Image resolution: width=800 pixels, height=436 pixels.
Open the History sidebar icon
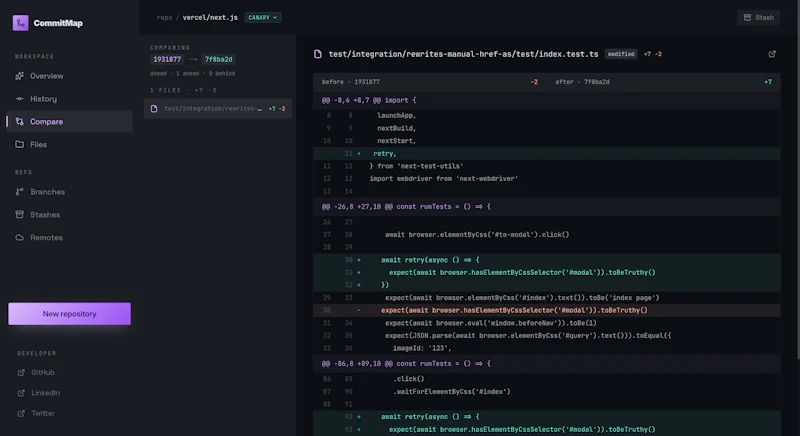pos(19,99)
